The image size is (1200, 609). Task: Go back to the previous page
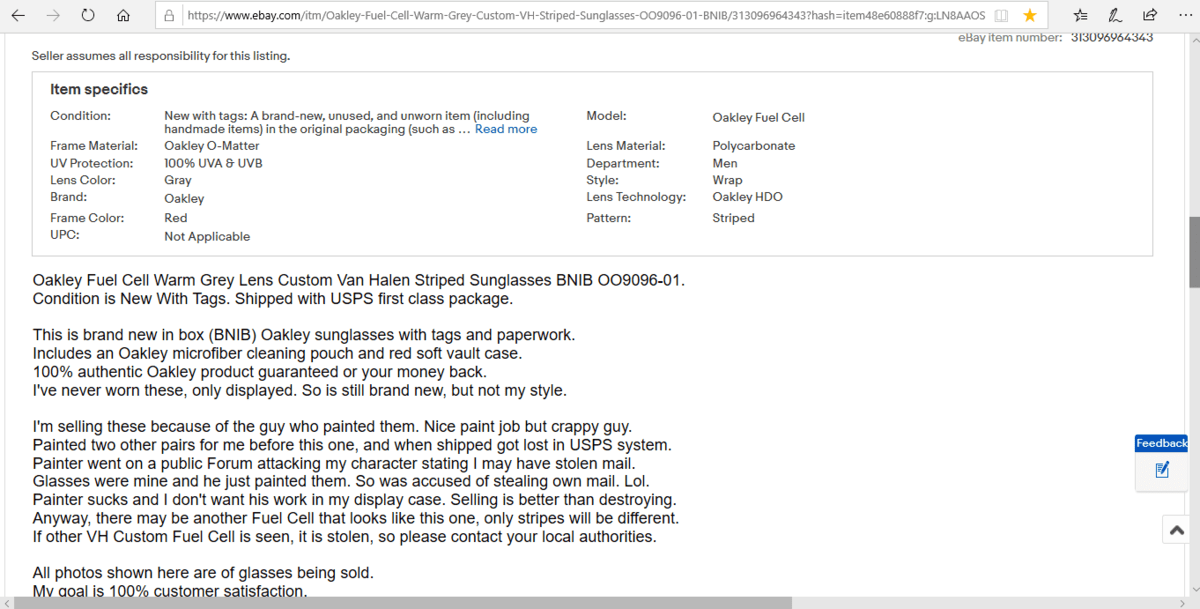tap(20, 15)
